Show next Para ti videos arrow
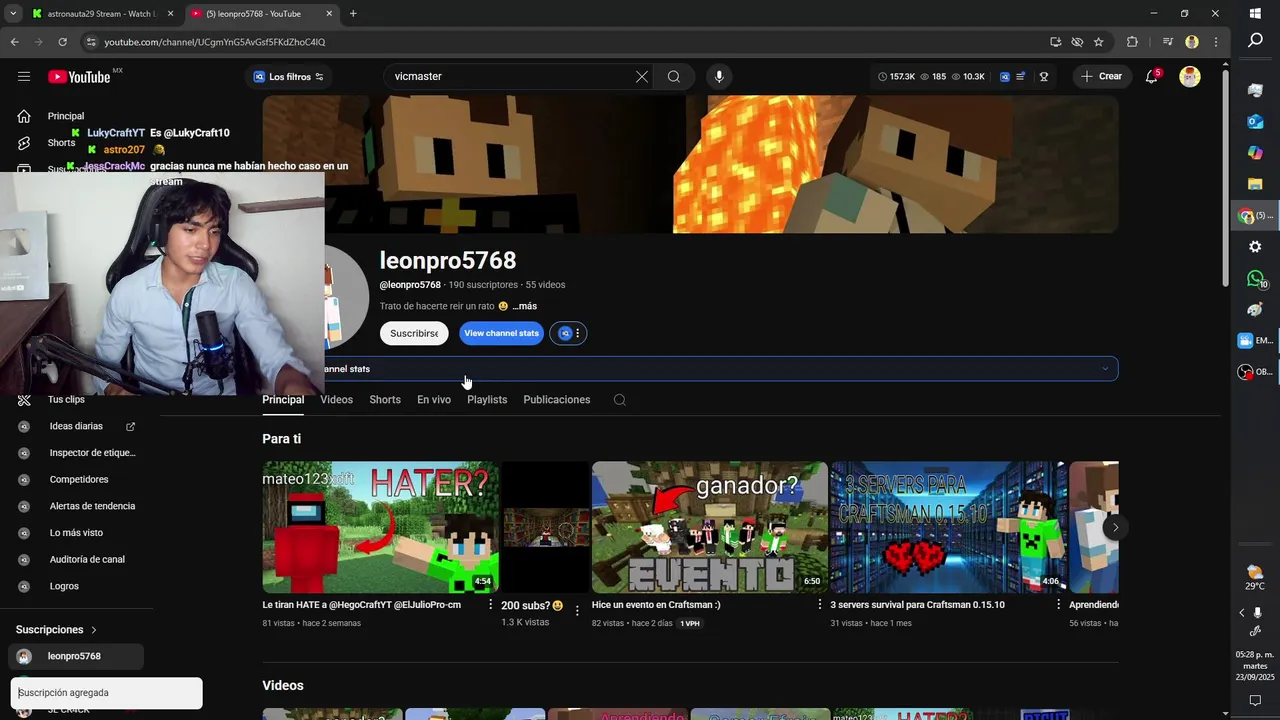Screen dimensions: 1280x720 click(1115, 527)
